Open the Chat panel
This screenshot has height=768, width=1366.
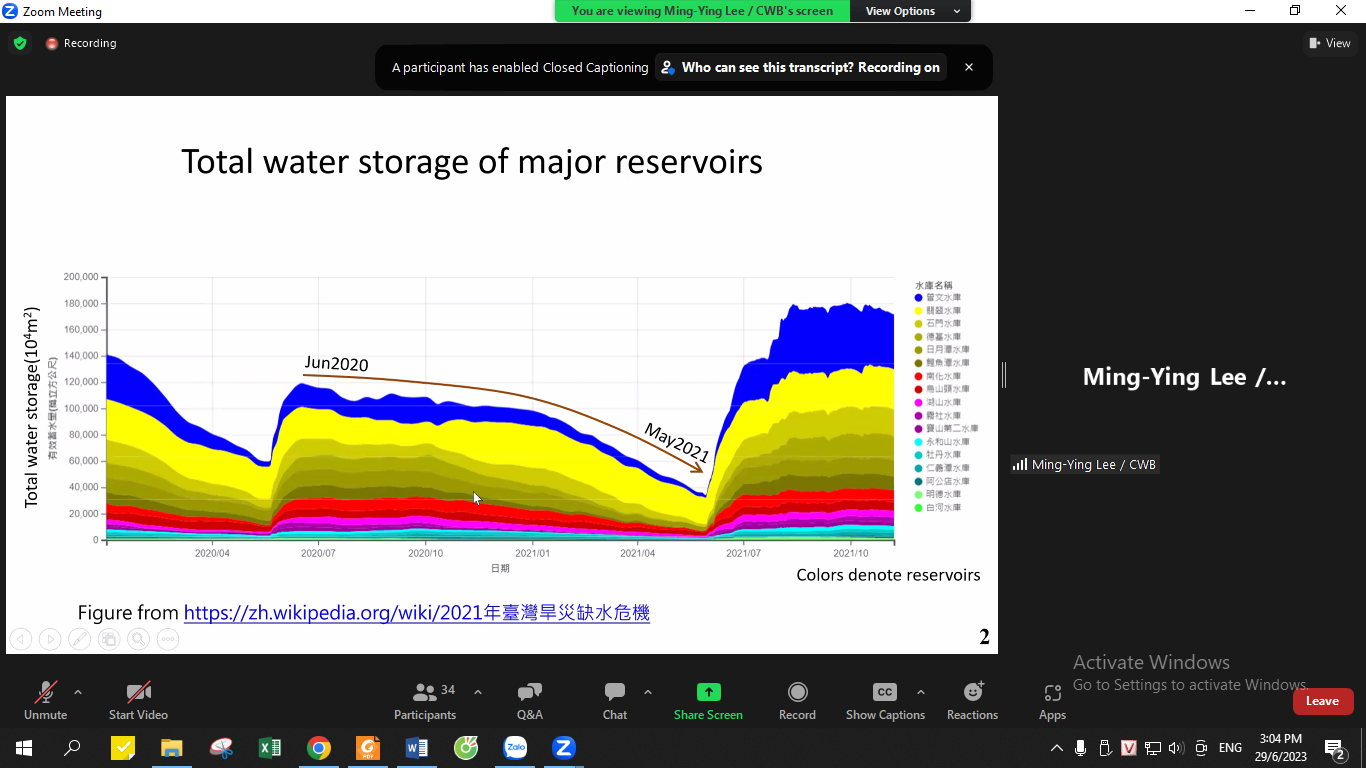click(615, 700)
